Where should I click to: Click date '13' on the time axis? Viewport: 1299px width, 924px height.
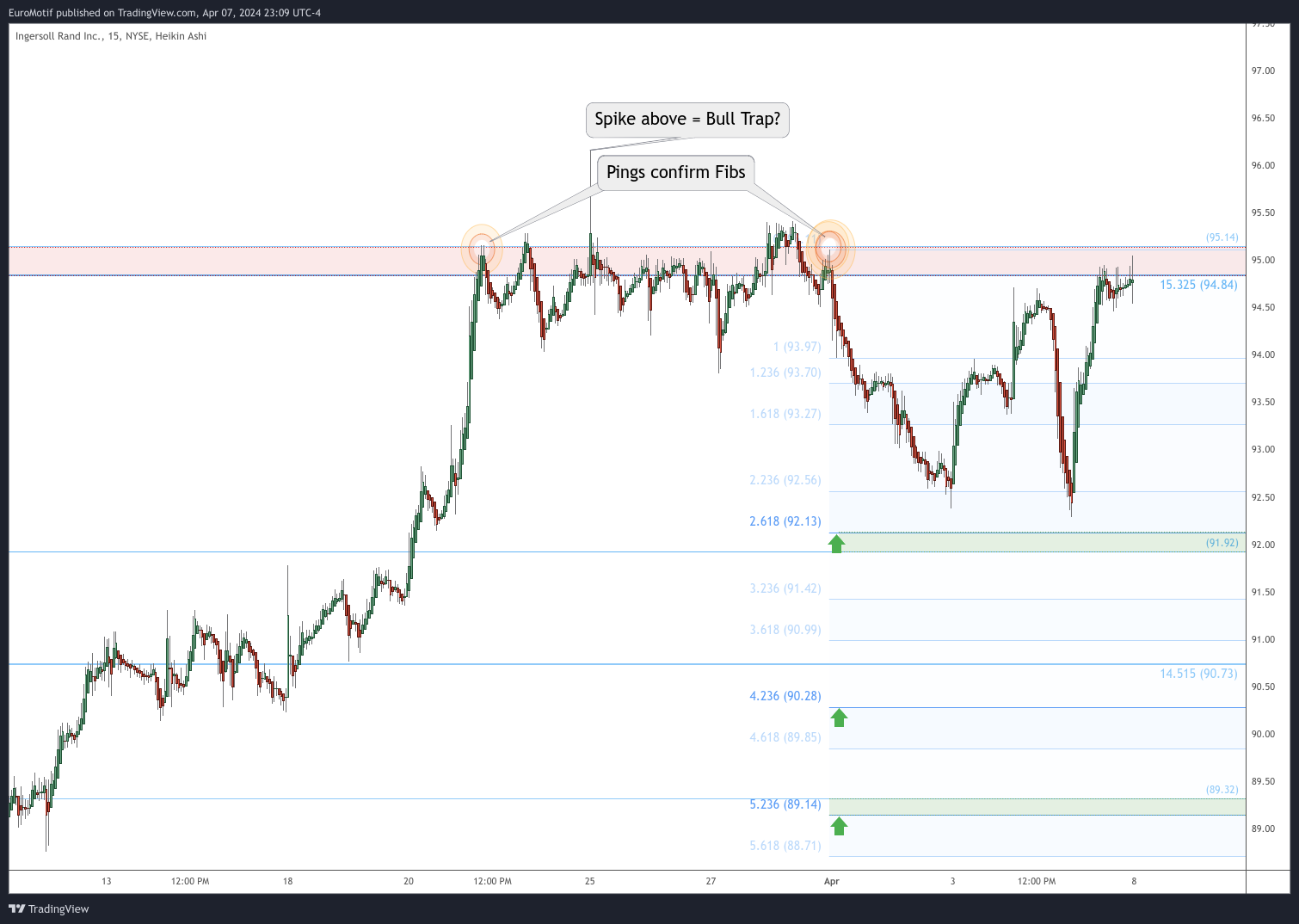(x=107, y=881)
